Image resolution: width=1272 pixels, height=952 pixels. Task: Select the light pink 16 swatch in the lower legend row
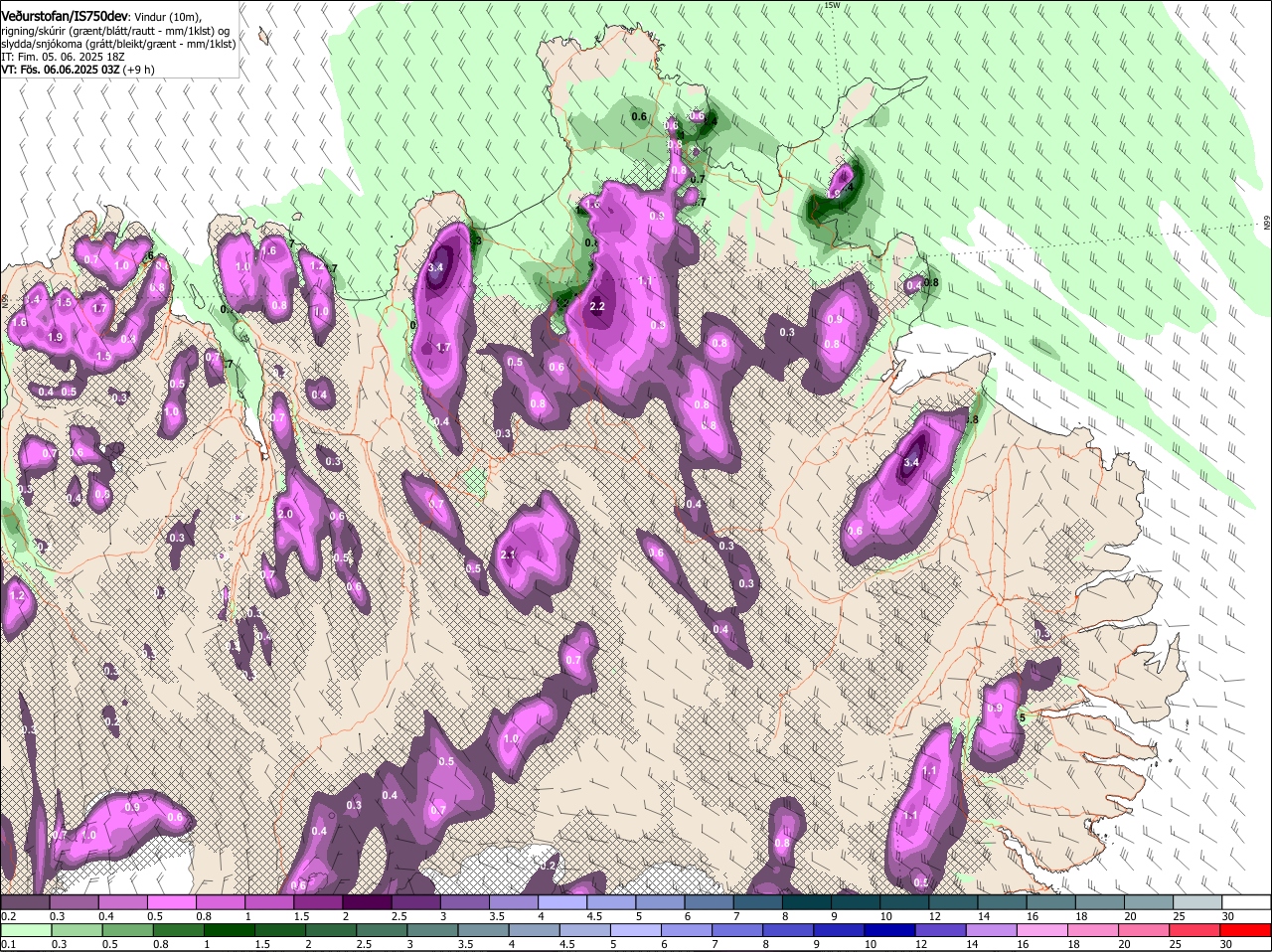pyautogui.click(x=1043, y=931)
